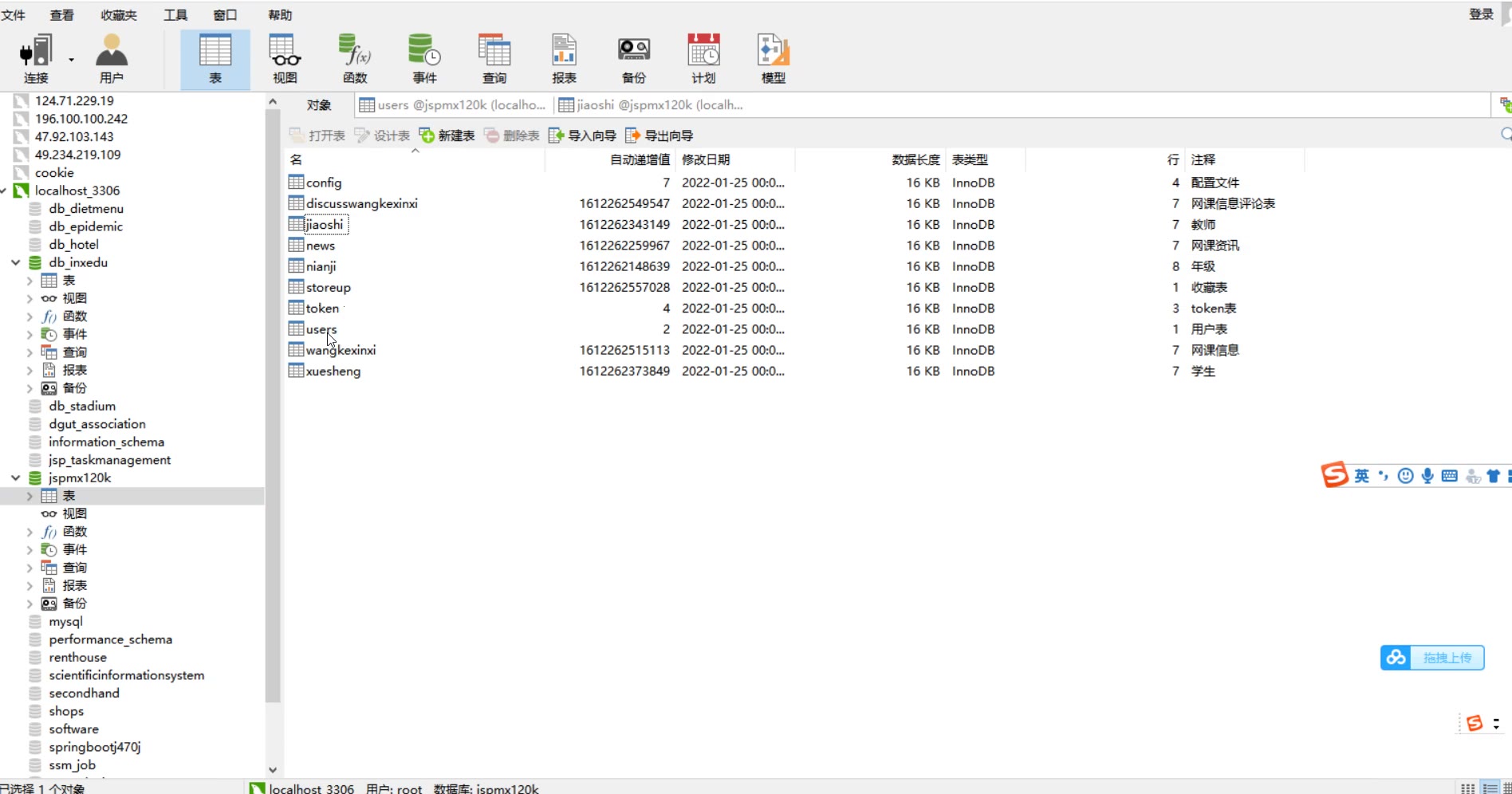The image size is (1512, 794).
Task: Open the 工具 tools menu
Action: pos(175,15)
